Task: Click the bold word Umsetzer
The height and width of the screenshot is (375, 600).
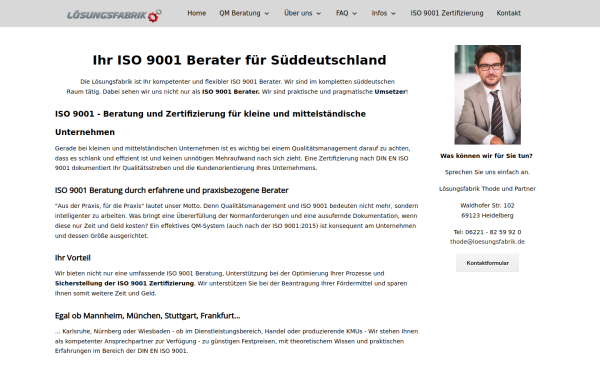Action: click(390, 92)
